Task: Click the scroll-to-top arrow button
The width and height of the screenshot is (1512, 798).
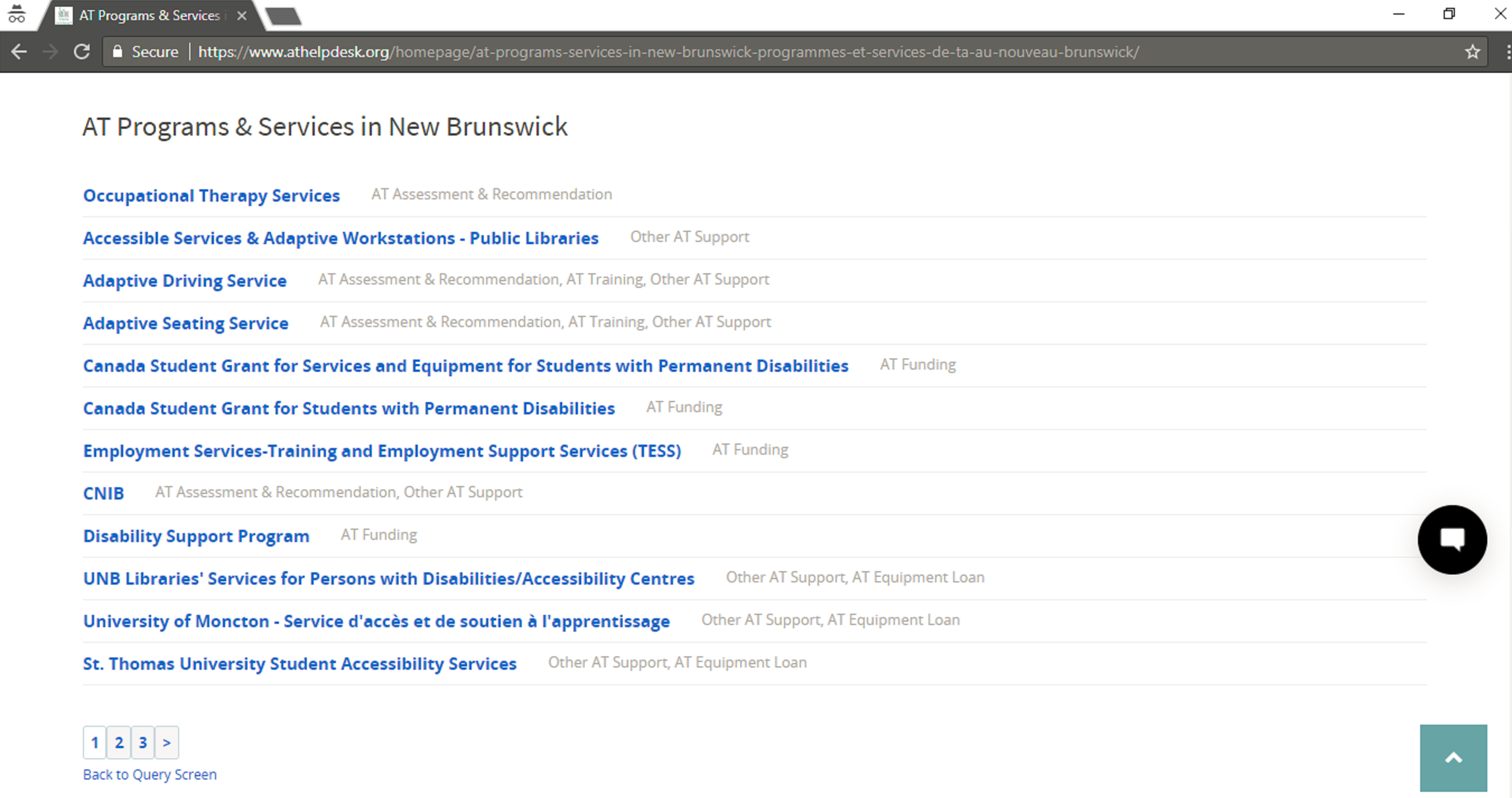Action: [1453, 758]
